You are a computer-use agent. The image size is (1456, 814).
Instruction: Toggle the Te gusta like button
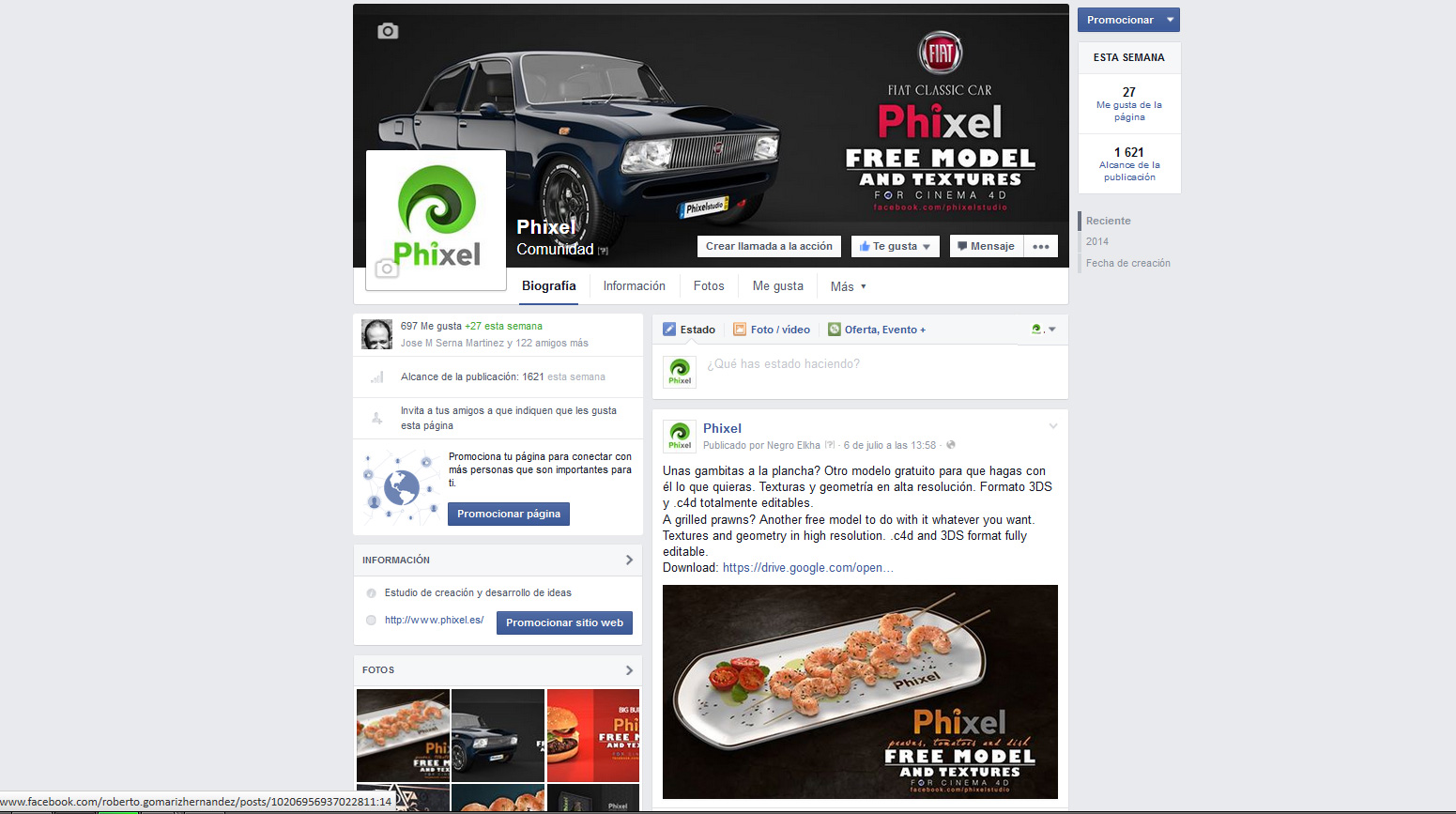pyautogui.click(x=895, y=246)
